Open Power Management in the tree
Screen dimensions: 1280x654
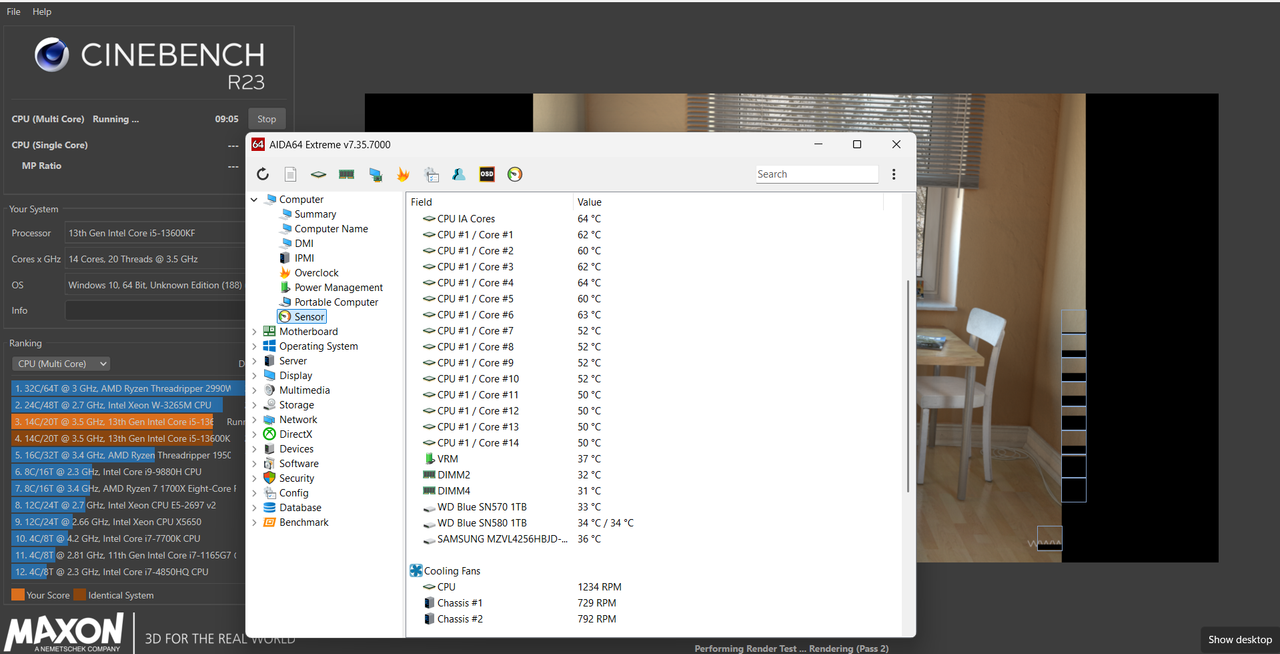pyautogui.click(x=338, y=287)
